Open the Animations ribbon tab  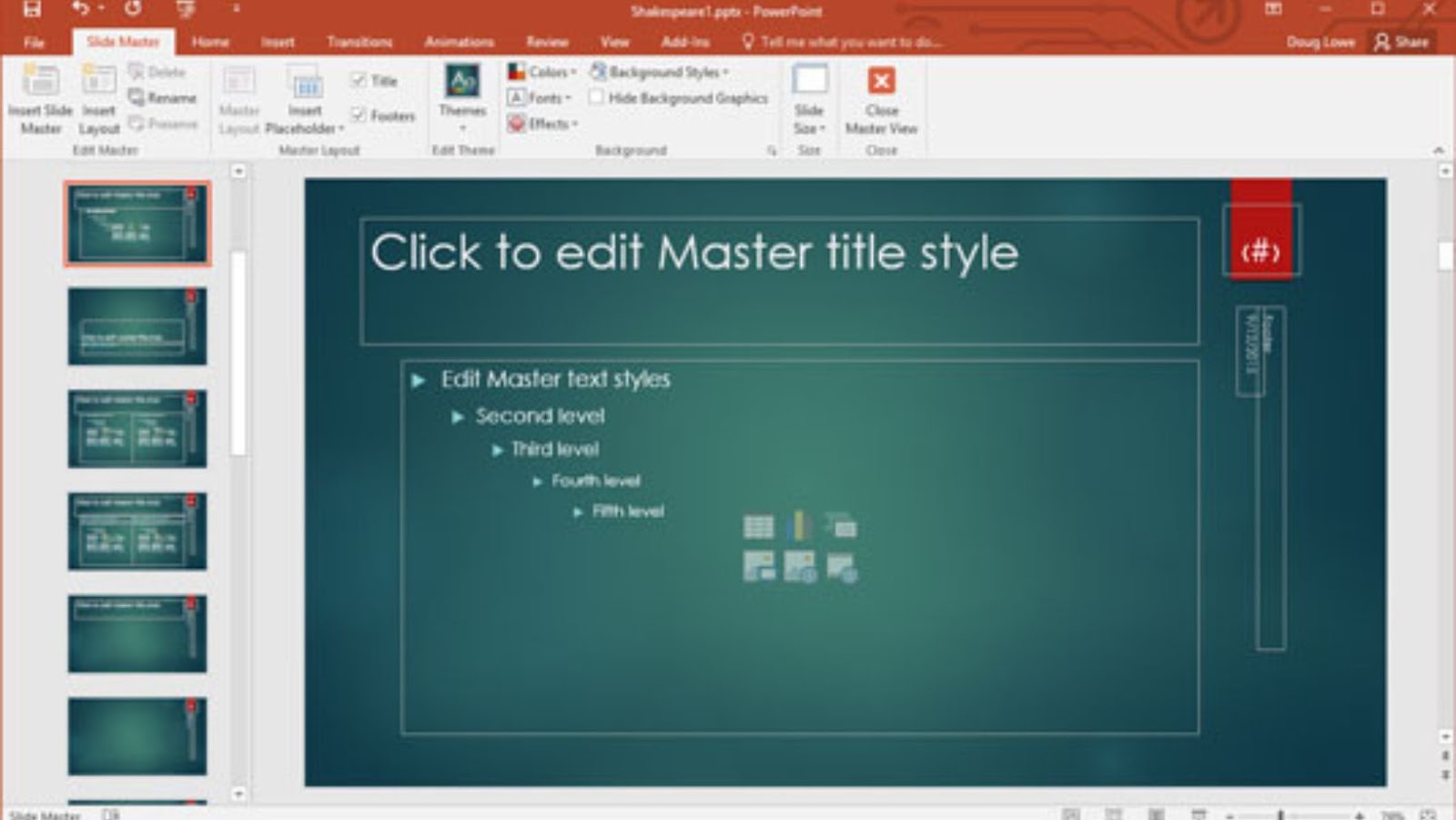tap(459, 42)
